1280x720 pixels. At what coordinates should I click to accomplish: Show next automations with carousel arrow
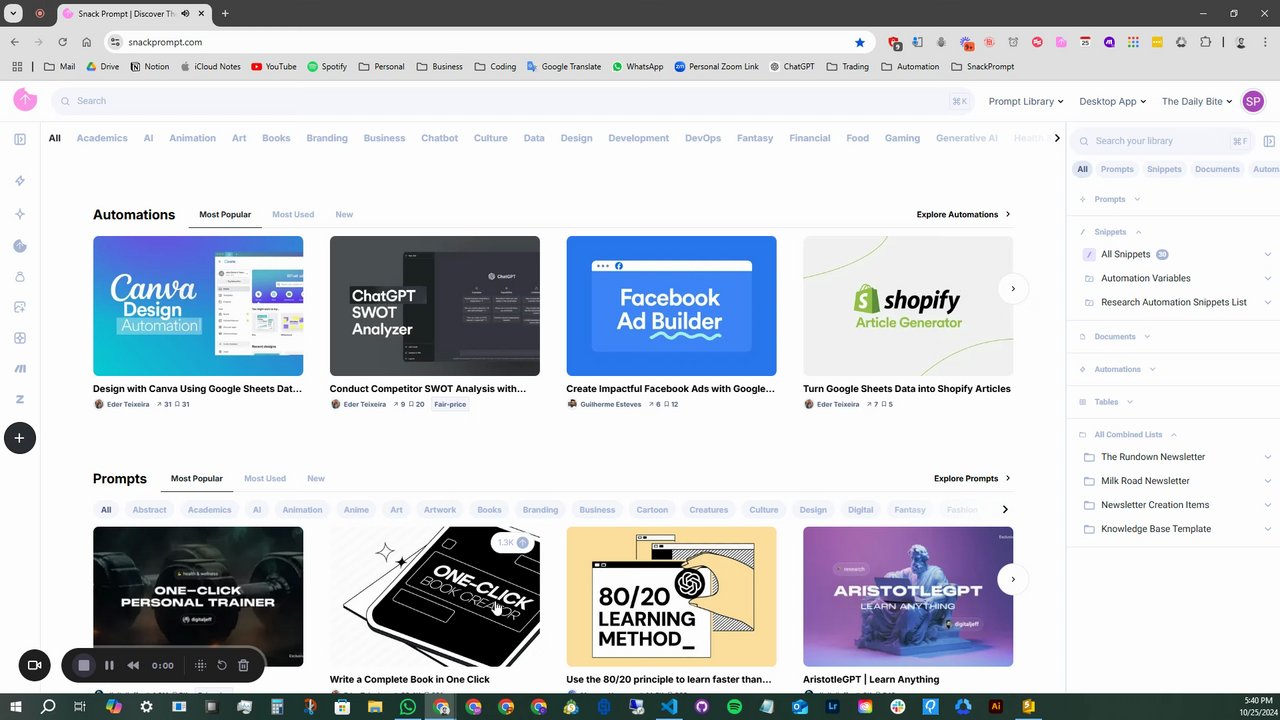click(x=1013, y=289)
